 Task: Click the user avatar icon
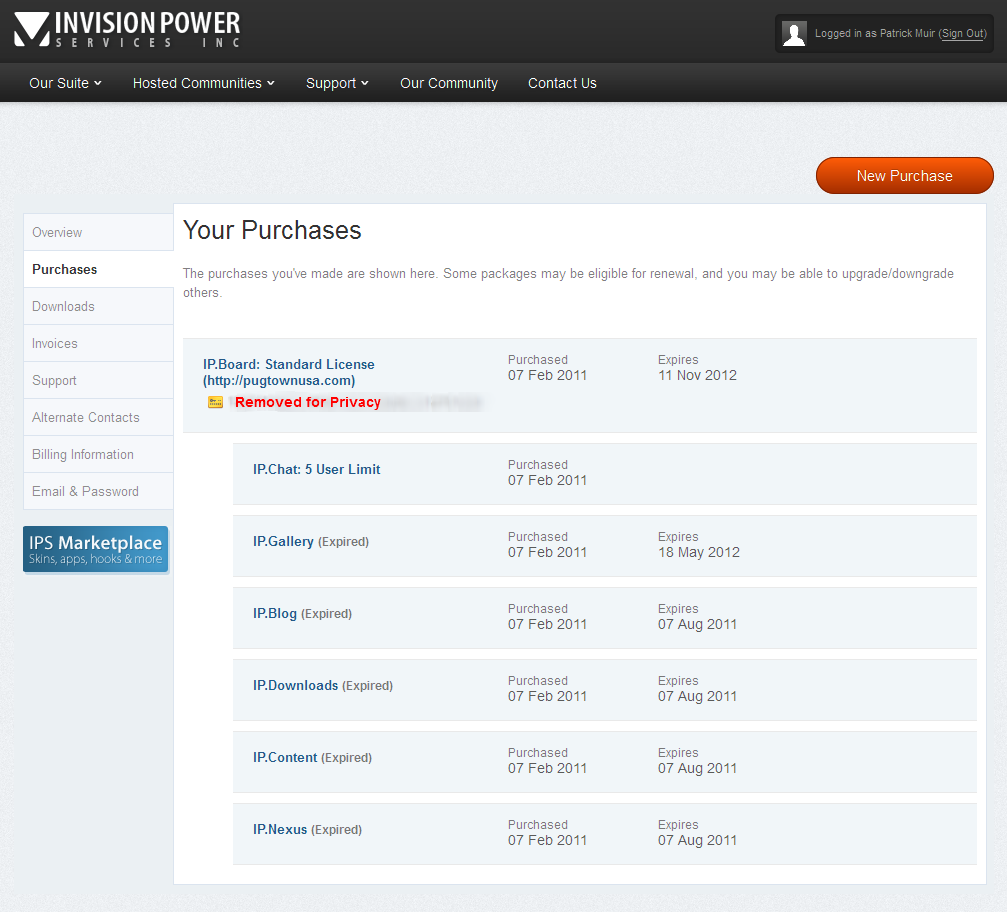pos(794,33)
